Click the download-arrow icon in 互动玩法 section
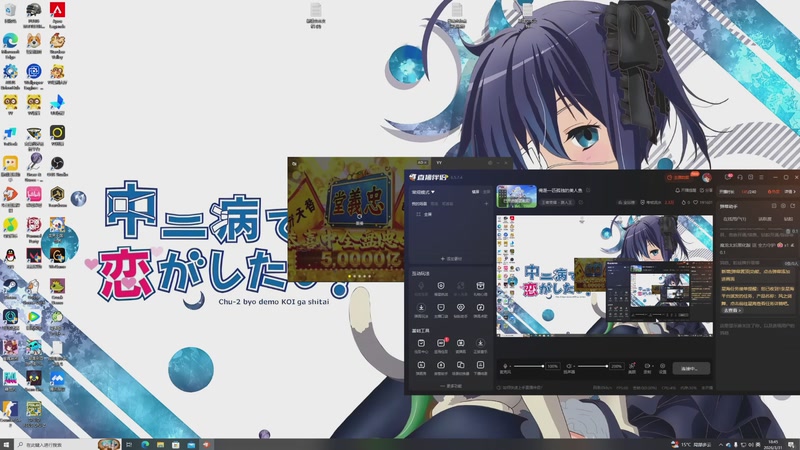Image resolution: width=800 pixels, height=450 pixels. click(x=421, y=308)
